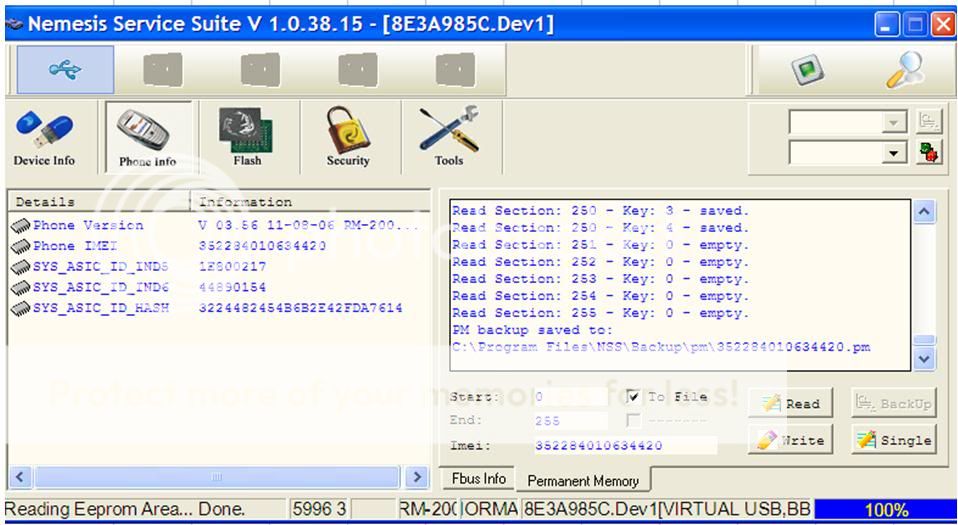Click the Write button
The width and height of the screenshot is (958, 525).
(790, 439)
